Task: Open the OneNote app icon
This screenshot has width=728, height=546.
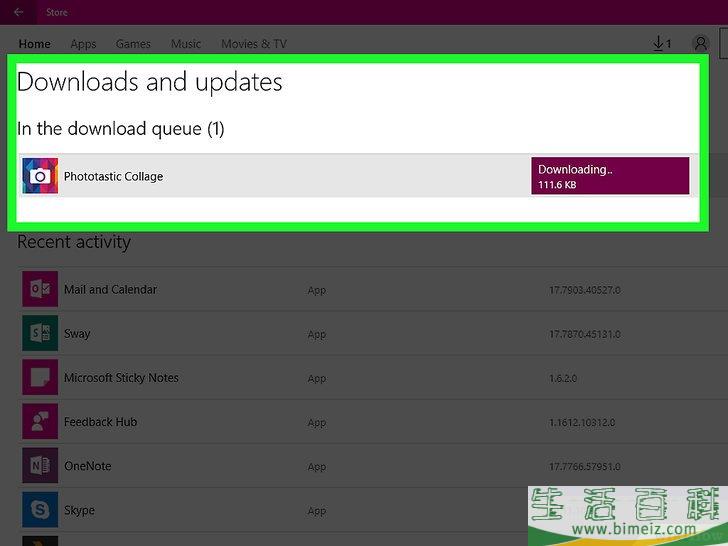Action: point(40,465)
